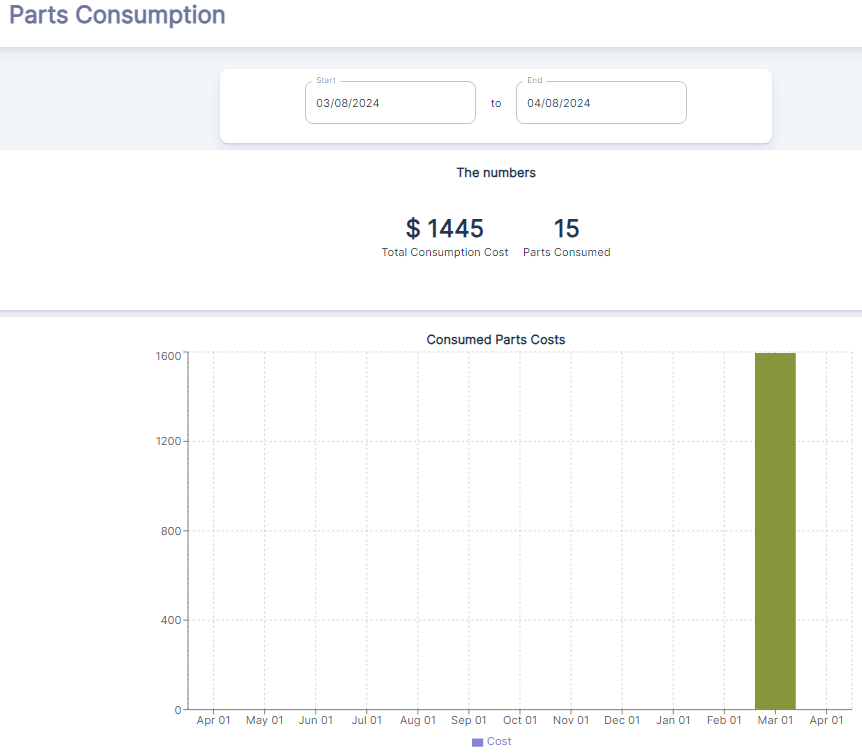The height and width of the screenshot is (753, 862).
Task: Click the Jan 01 x-axis label
Action: 673,720
